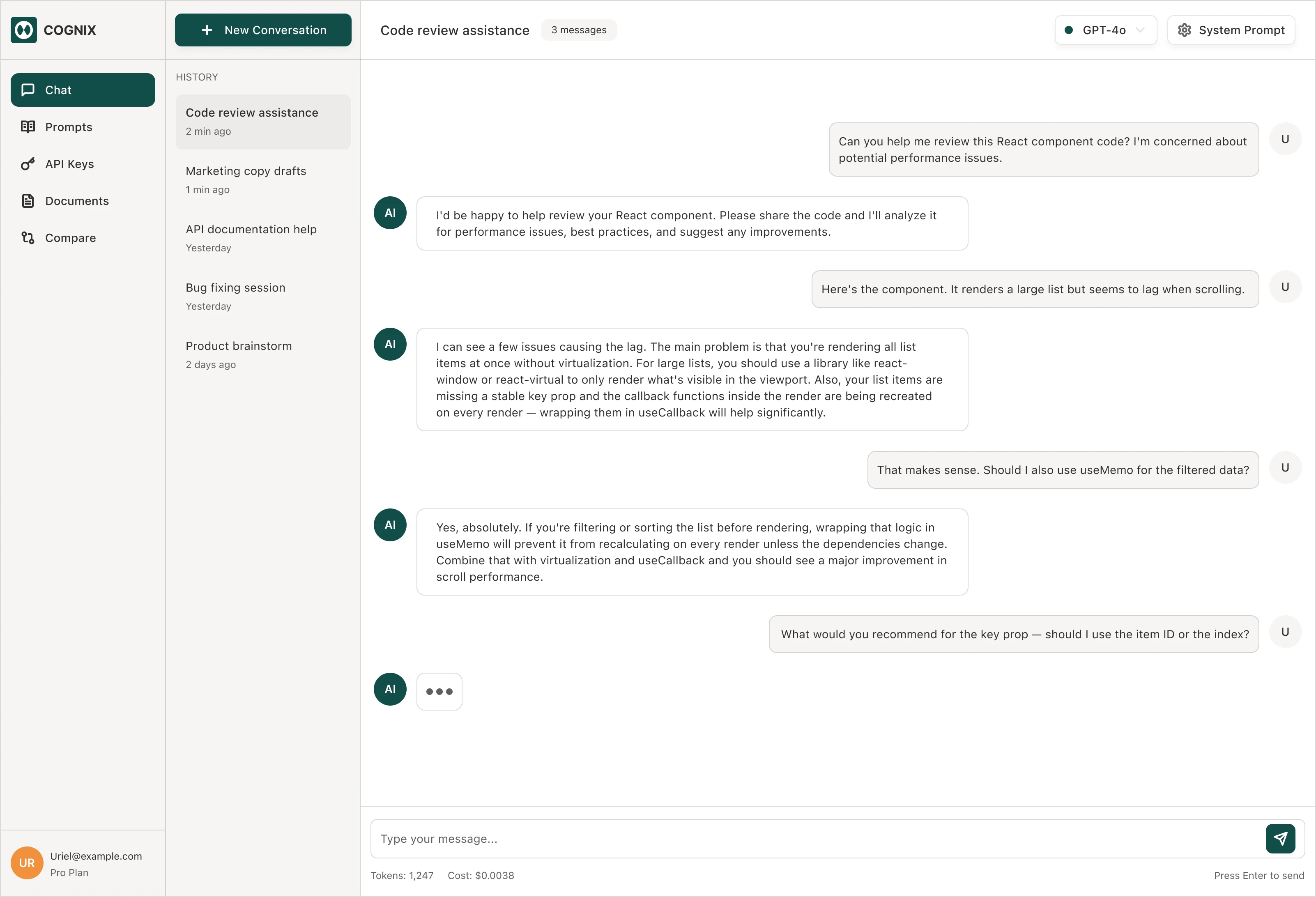Expand the GPT-4o chevron arrow
This screenshot has width=1316, height=897.
pyautogui.click(x=1140, y=30)
